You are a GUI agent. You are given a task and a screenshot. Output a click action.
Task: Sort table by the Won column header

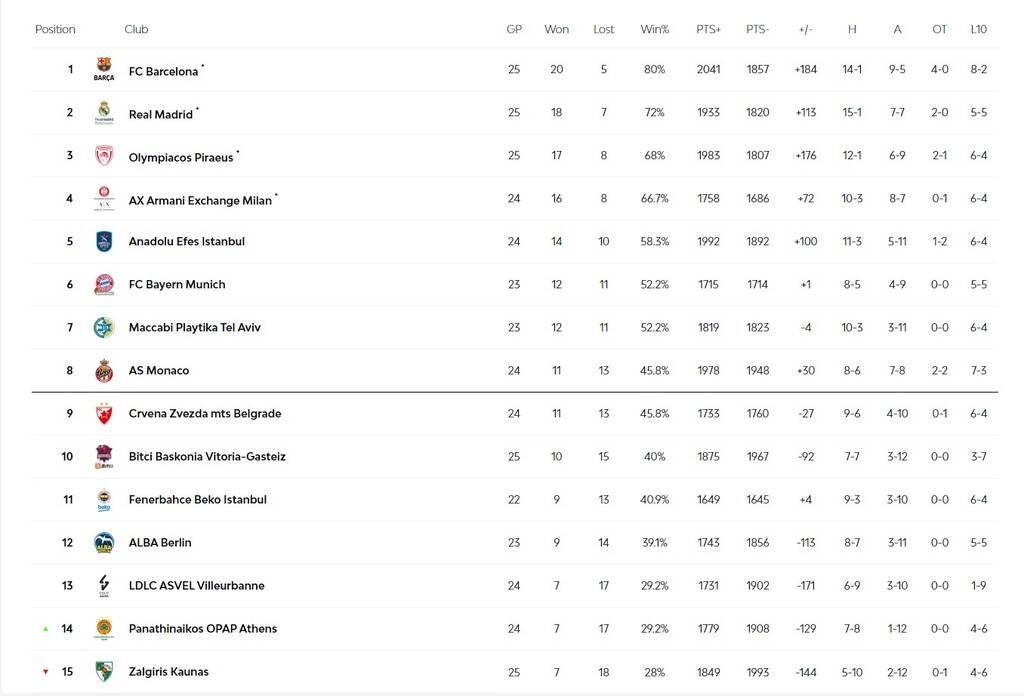(x=557, y=29)
